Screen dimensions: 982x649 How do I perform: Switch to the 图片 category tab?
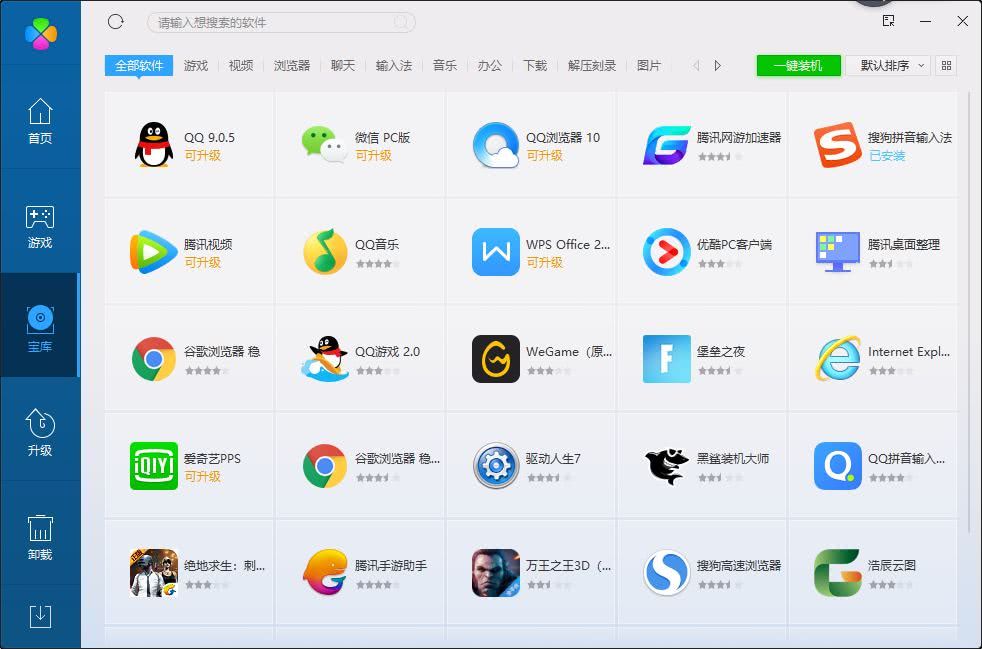click(649, 65)
